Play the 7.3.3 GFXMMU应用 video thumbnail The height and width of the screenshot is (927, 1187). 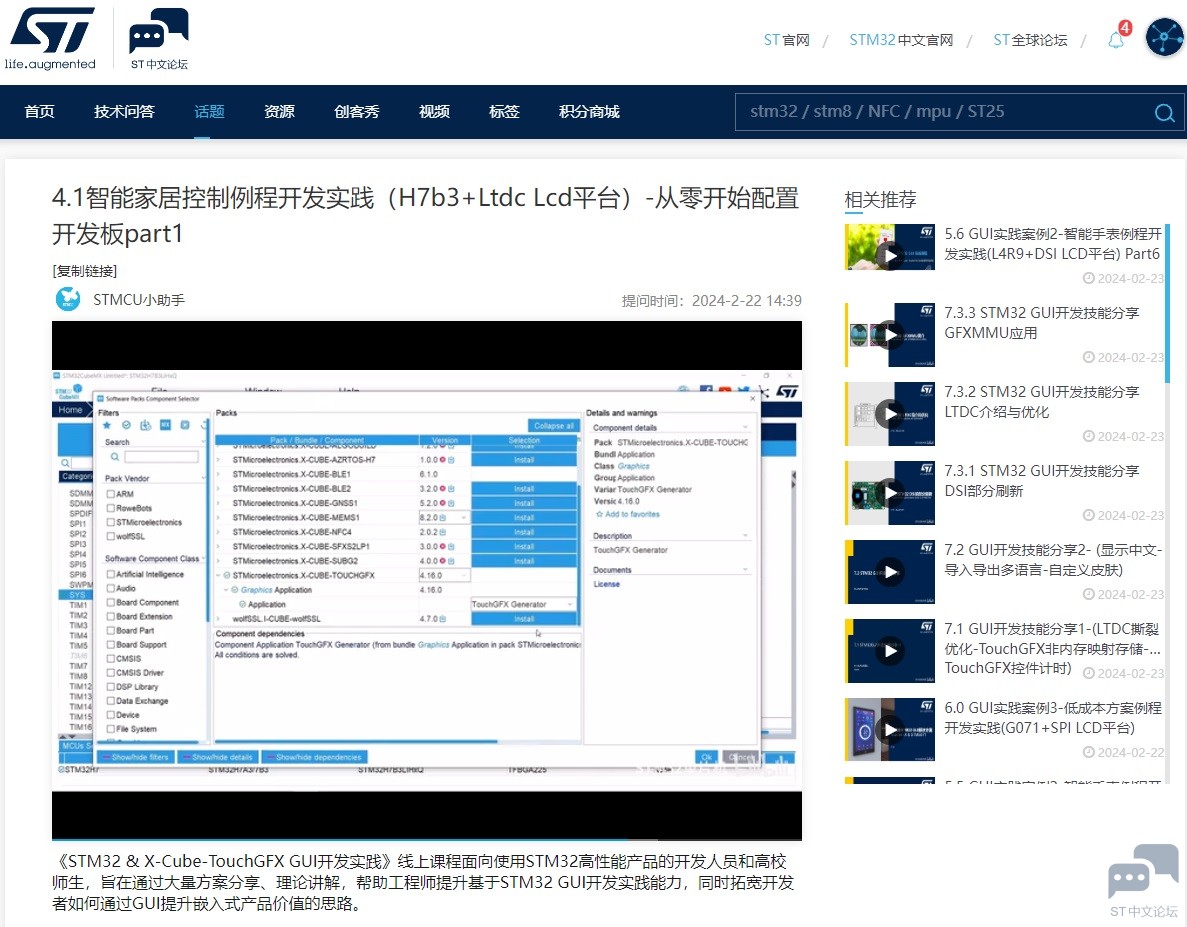click(890, 334)
